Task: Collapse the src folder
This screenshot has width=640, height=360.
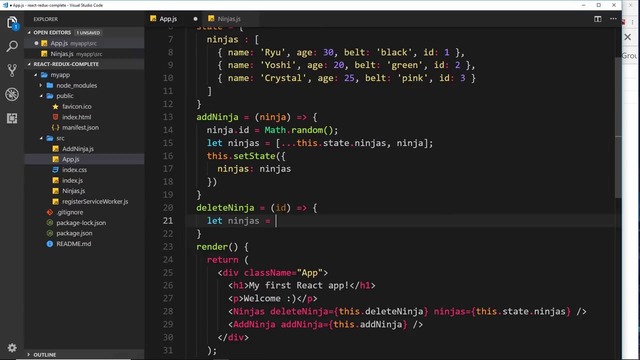Action: (41, 138)
